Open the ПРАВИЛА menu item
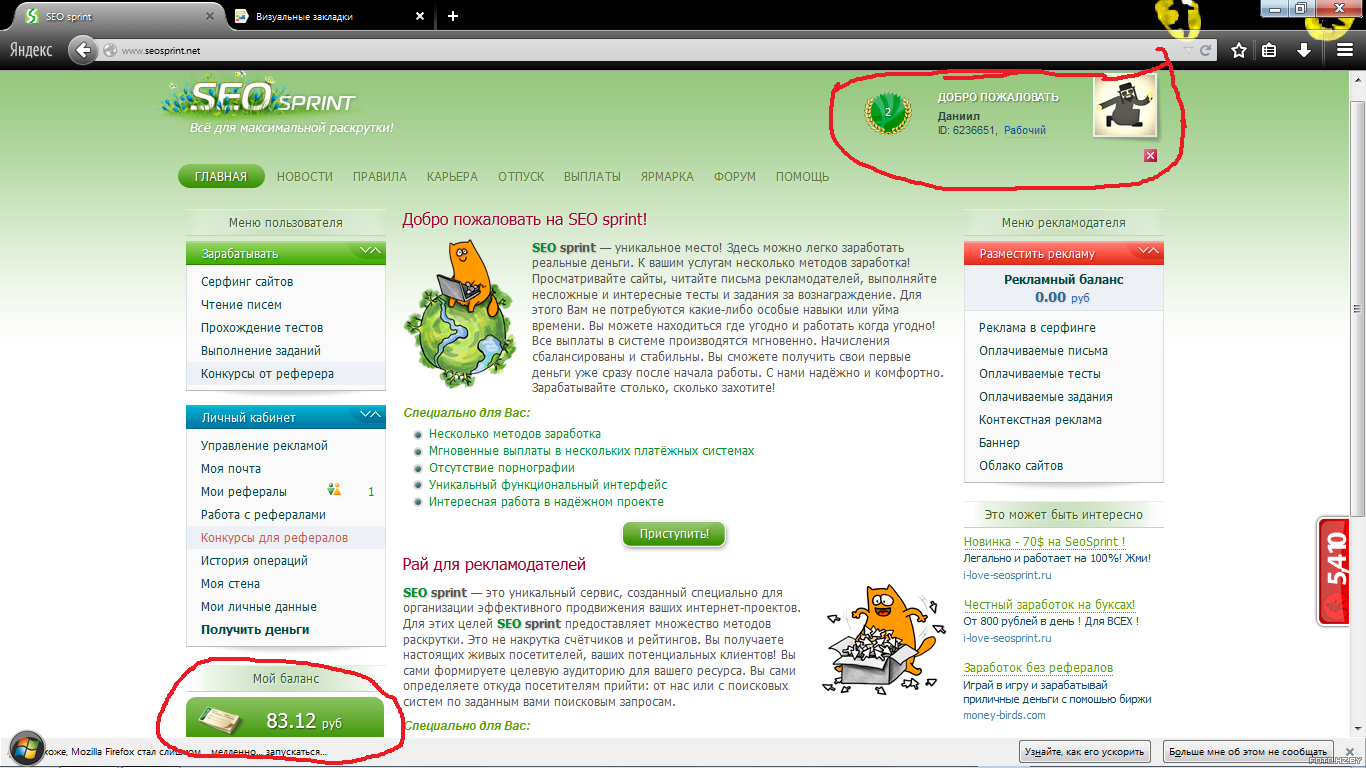This screenshot has width=1366, height=768. point(380,176)
